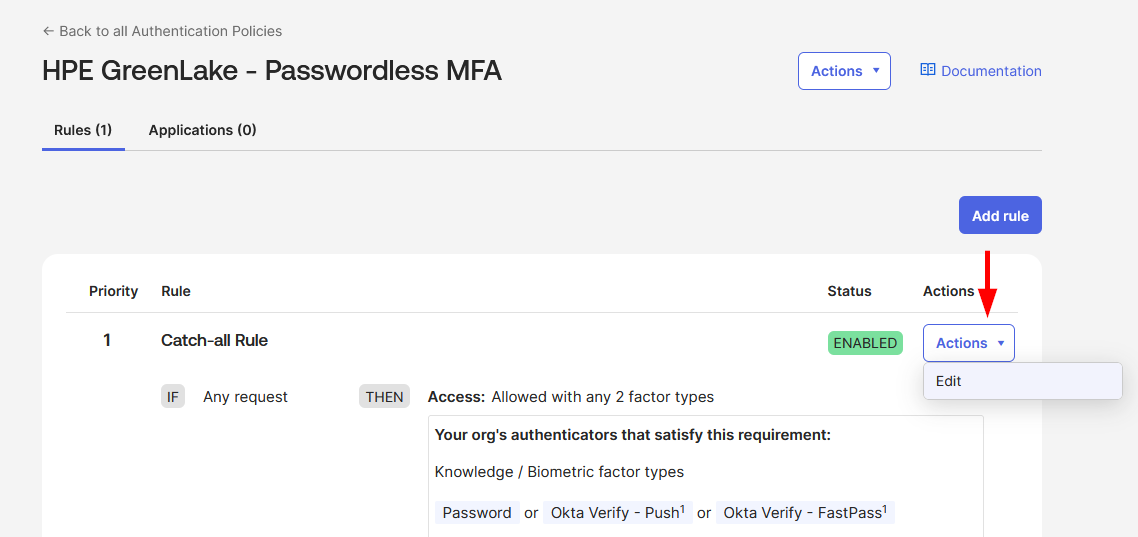Go back to all Authentication Policies
Image resolution: width=1138 pixels, height=537 pixels.
click(170, 31)
